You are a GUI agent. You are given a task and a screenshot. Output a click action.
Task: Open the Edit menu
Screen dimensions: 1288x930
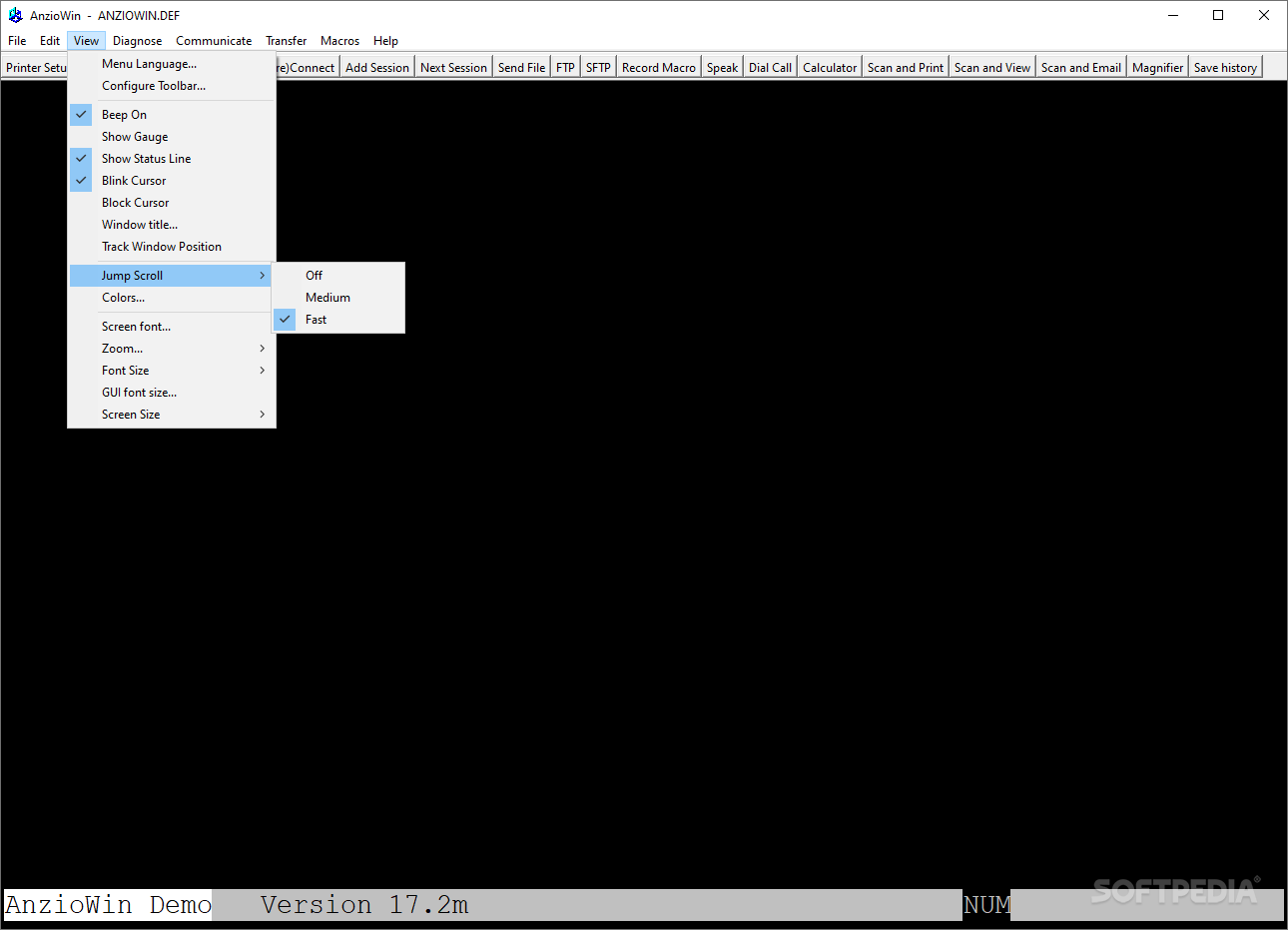click(x=50, y=41)
